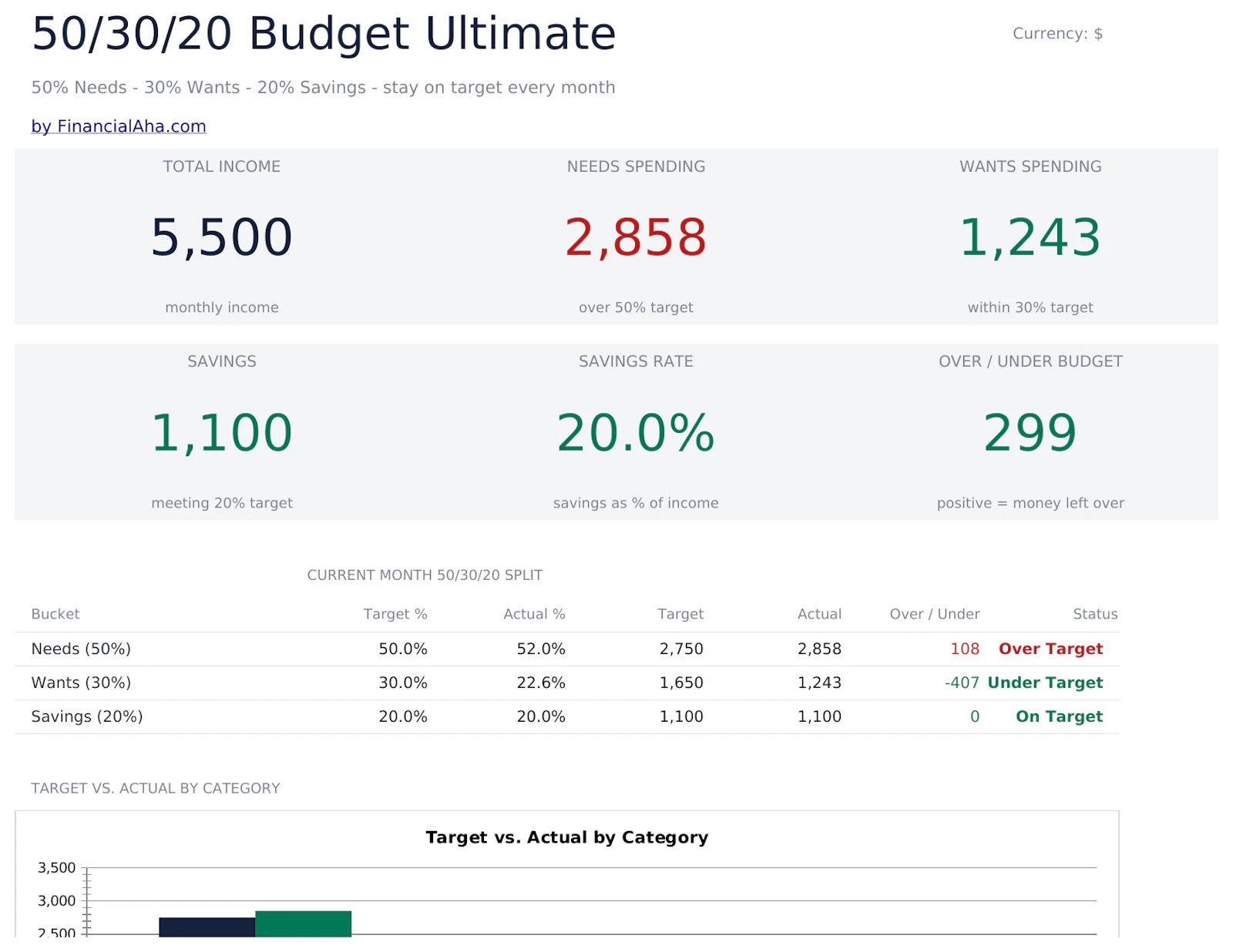Screen dimensions: 1233x952
Task: Click the large green 1,243 wants spending value
Action: tap(1030, 237)
